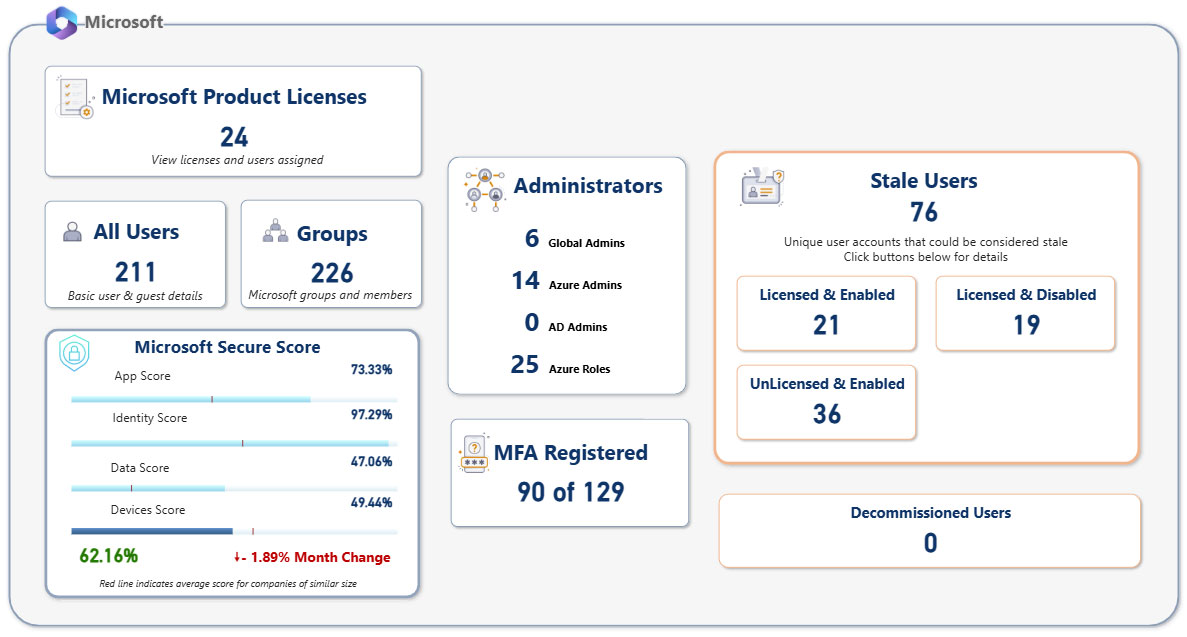Click the Devices Score progress bar
Viewport: 1187px width, 637px height.
pos(233,532)
